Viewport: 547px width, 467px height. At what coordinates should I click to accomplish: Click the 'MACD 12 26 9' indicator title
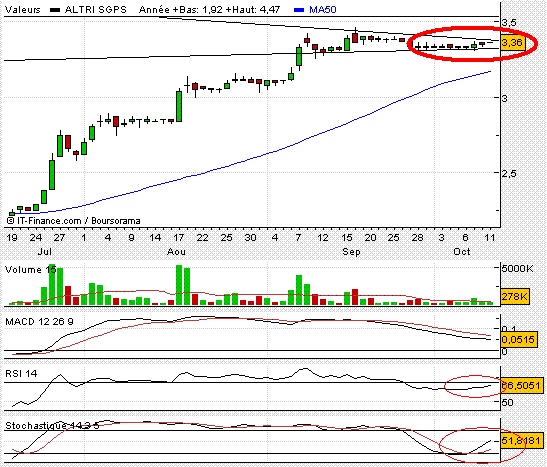click(39, 322)
